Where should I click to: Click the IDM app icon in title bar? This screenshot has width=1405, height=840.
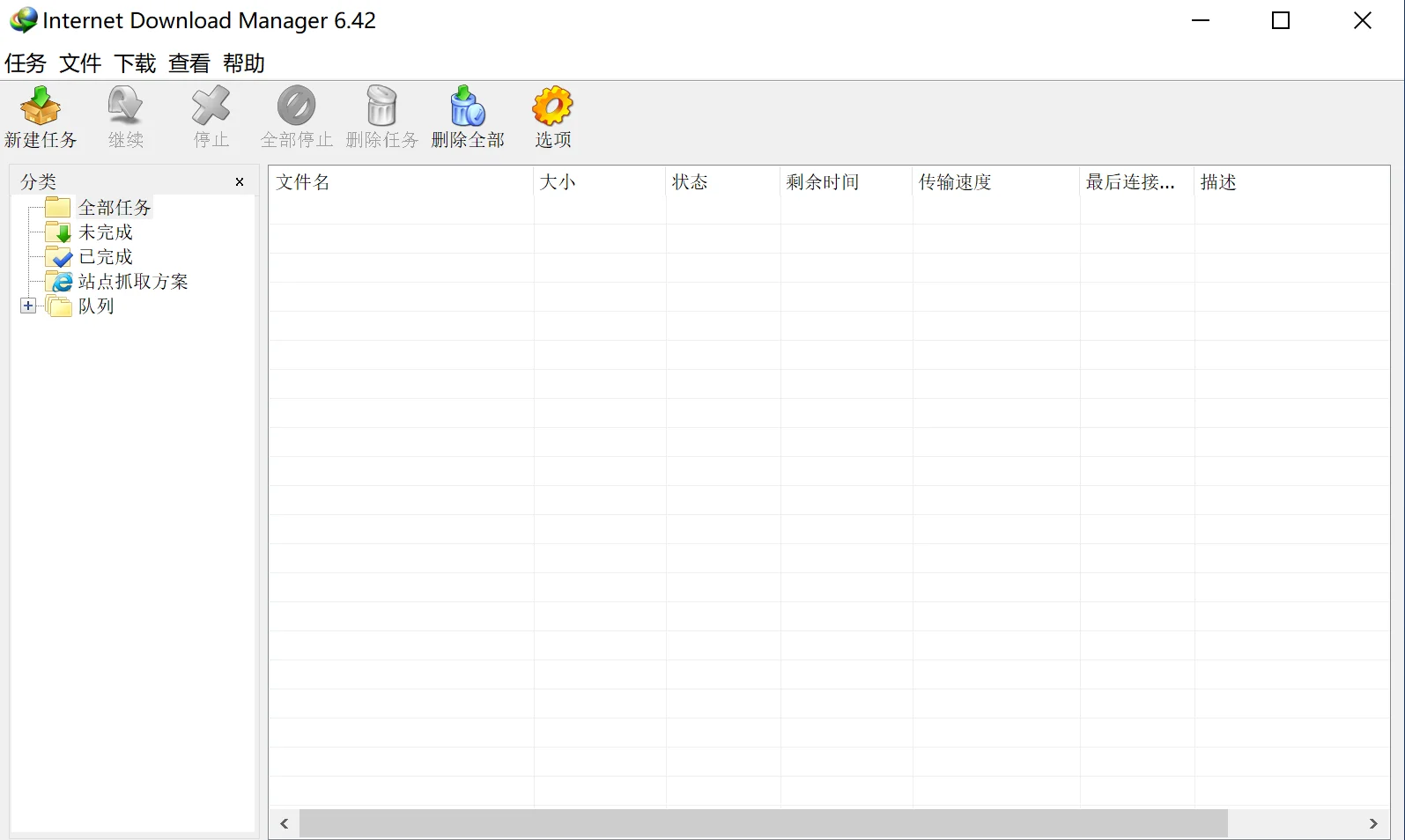(23, 20)
